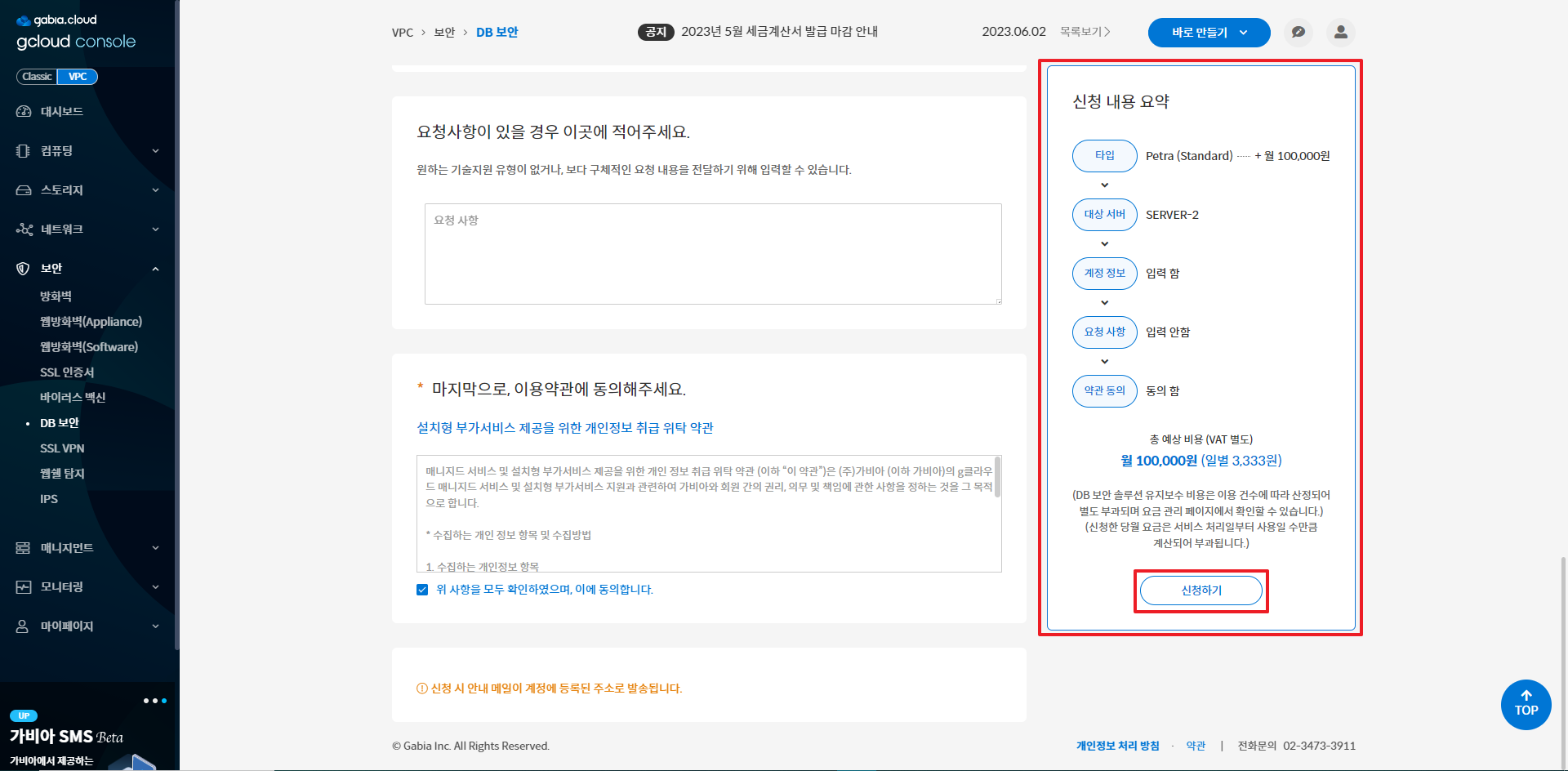The width and height of the screenshot is (1568, 771).
Task: Click the dashboard gauge icon in sidebar
Action: click(x=24, y=112)
